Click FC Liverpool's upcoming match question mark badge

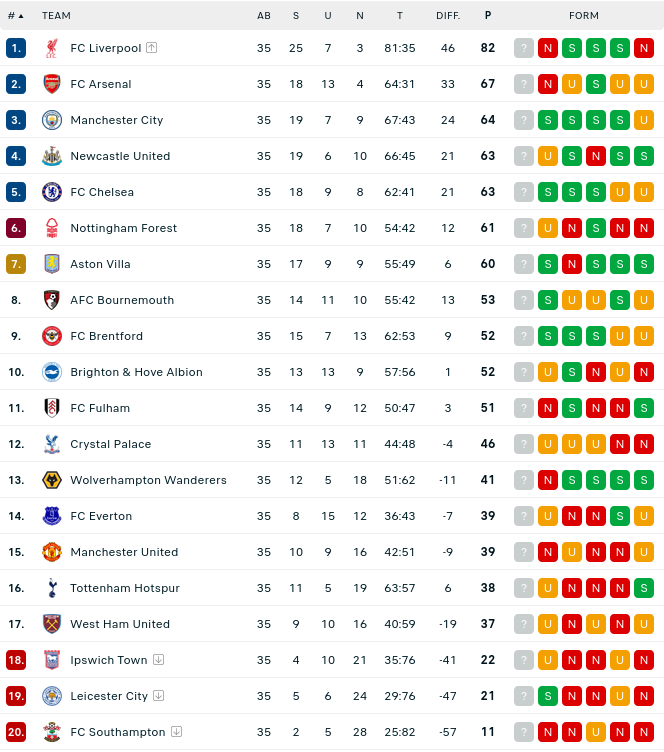point(524,48)
